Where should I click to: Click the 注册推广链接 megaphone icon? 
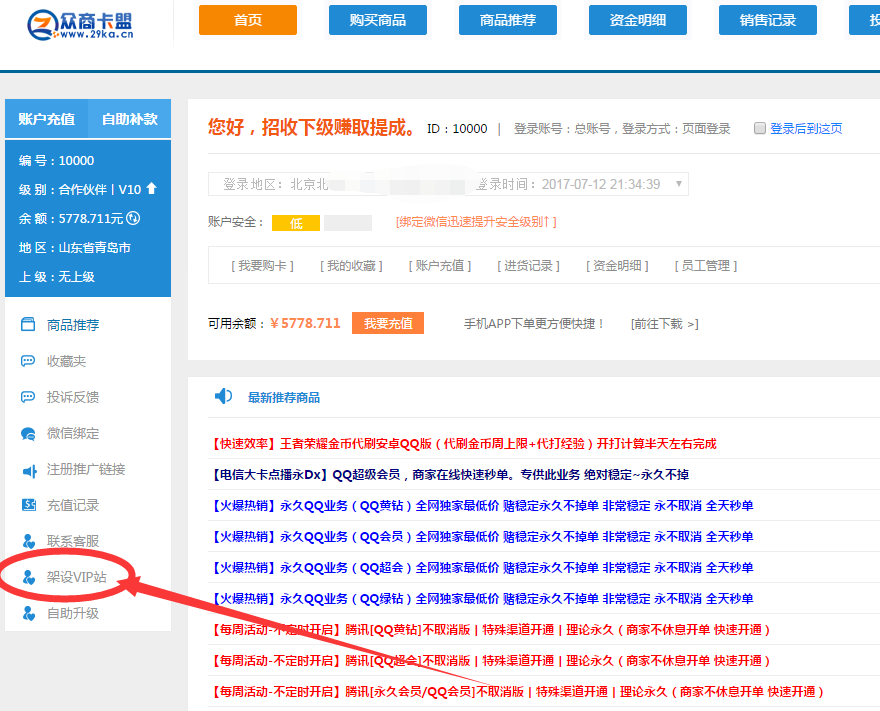pyautogui.click(x=29, y=470)
